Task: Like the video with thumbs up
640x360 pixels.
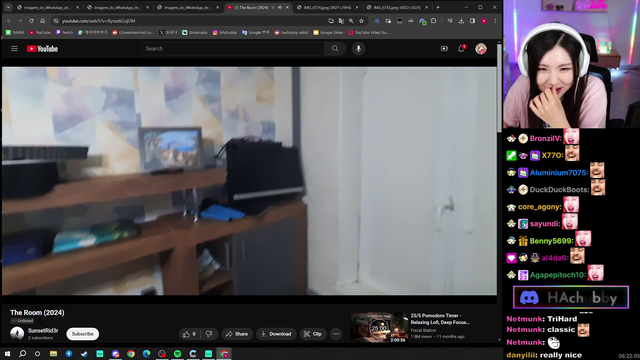Action: 189,334
